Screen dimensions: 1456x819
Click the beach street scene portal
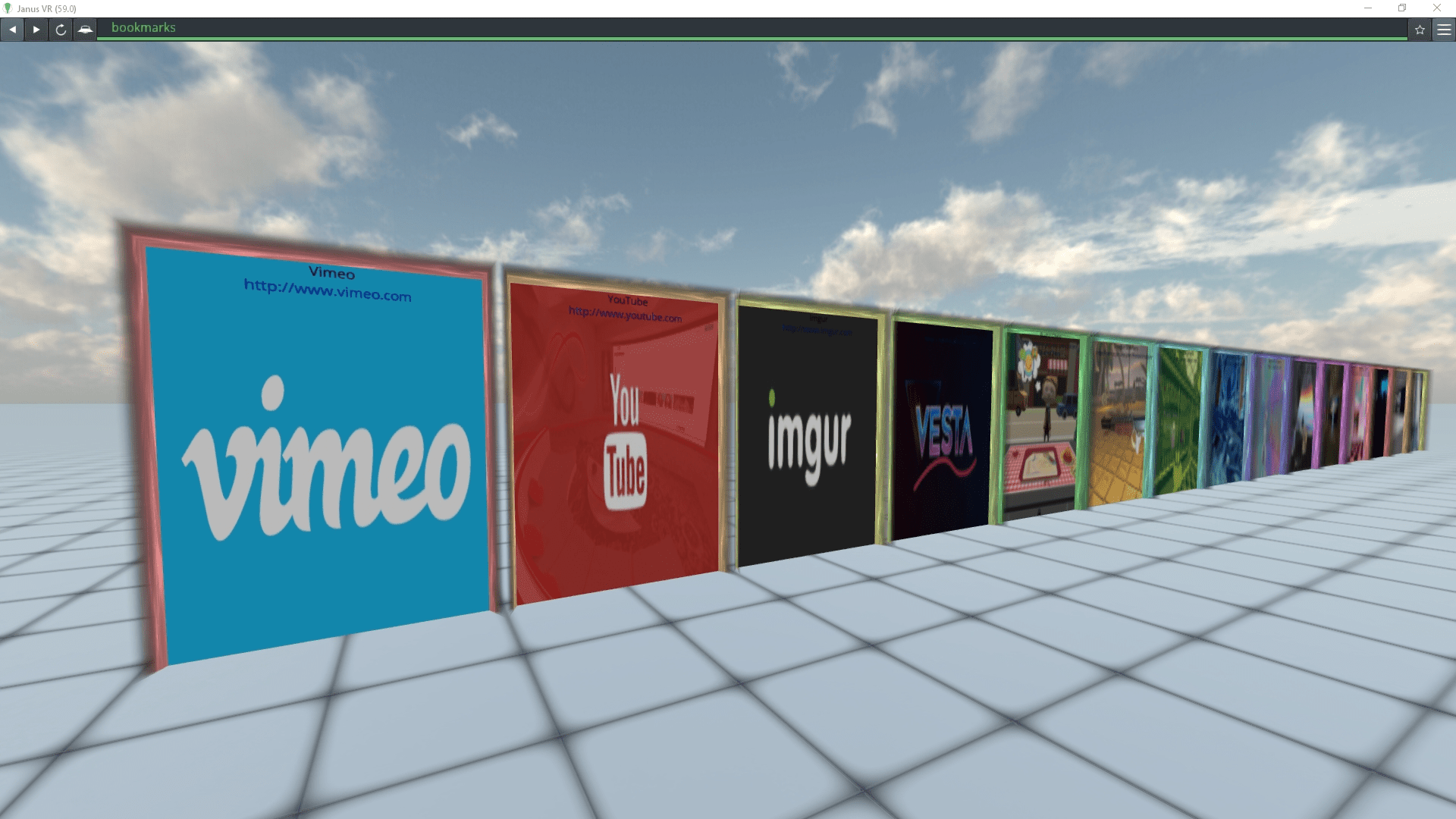1118,421
